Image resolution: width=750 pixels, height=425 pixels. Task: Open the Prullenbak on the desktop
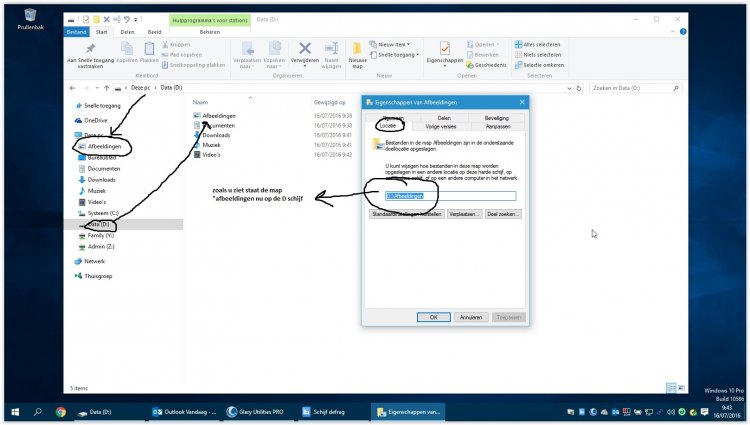click(30, 17)
